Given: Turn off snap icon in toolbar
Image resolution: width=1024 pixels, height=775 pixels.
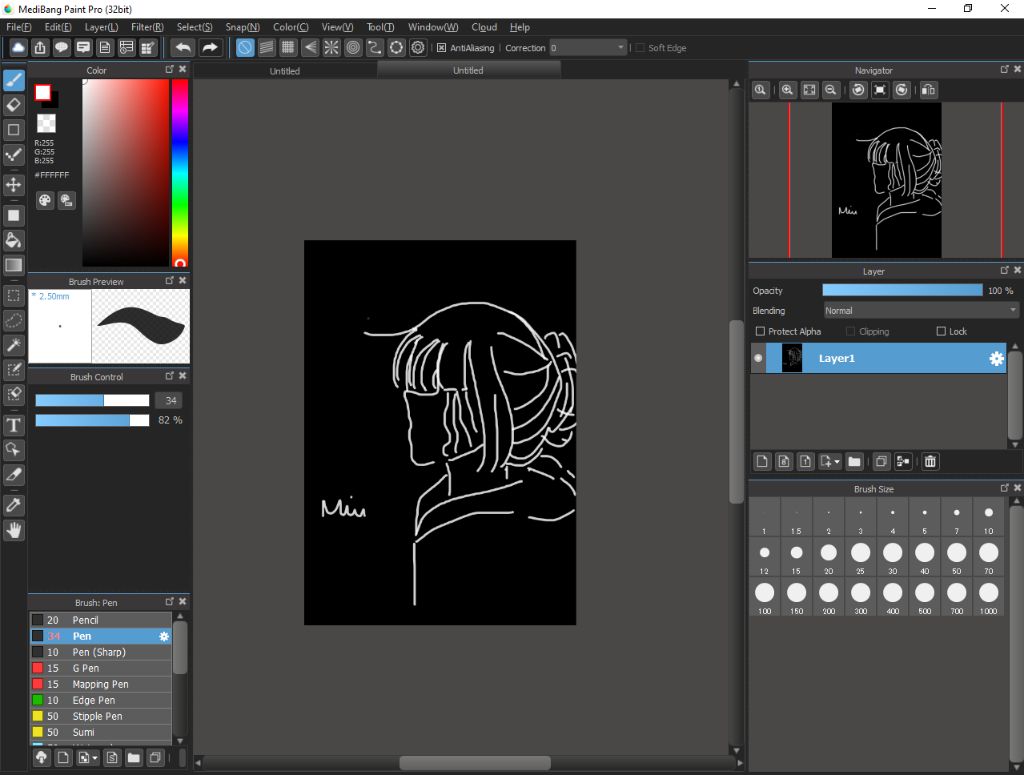Looking at the screenshot, I should pos(245,48).
